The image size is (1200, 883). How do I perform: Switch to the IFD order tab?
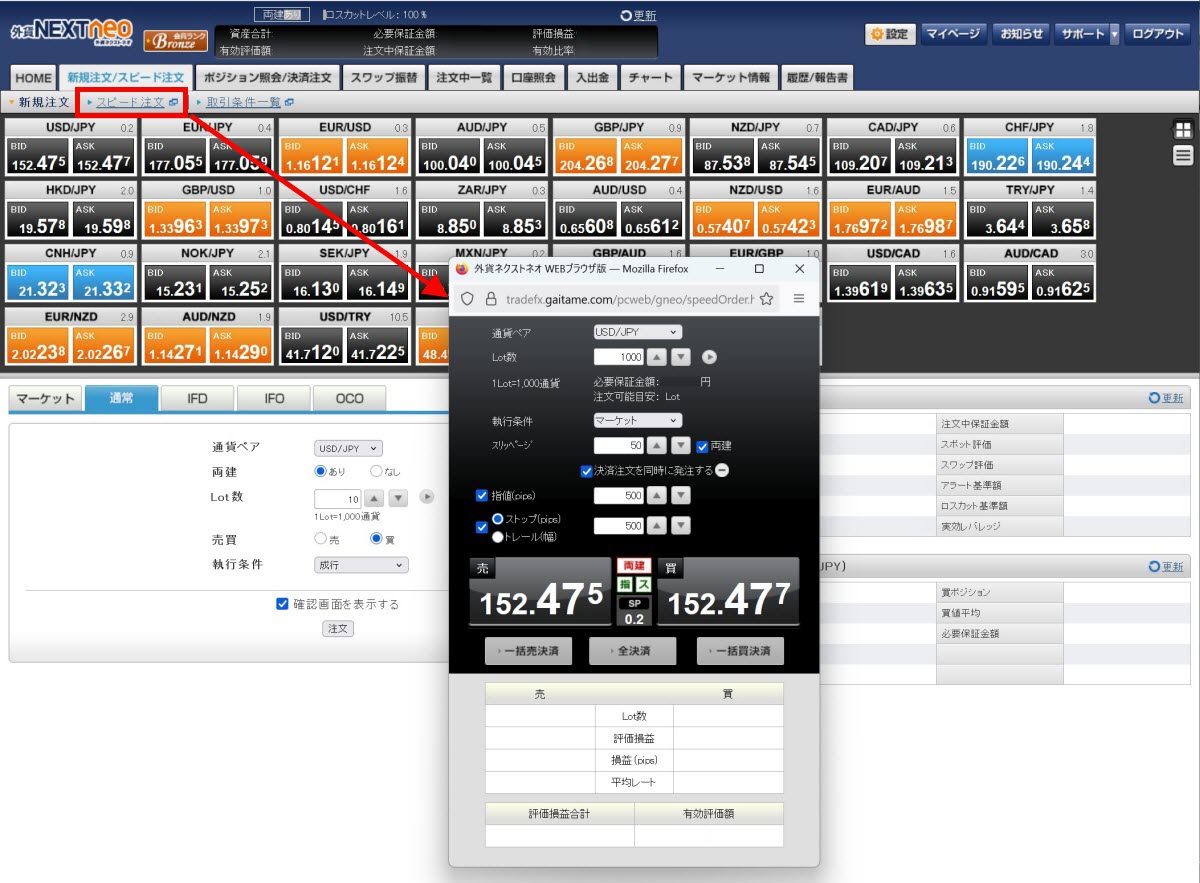197,399
